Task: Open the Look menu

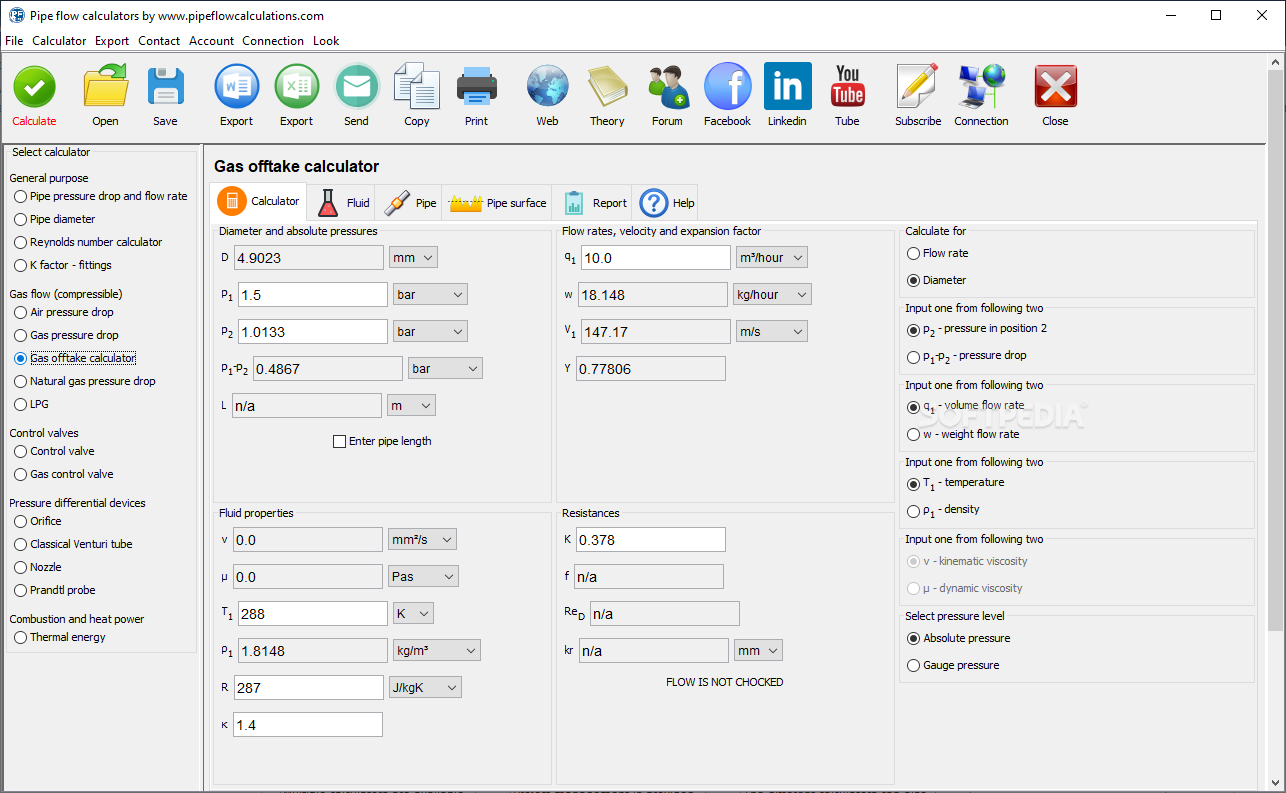Action: coord(326,41)
